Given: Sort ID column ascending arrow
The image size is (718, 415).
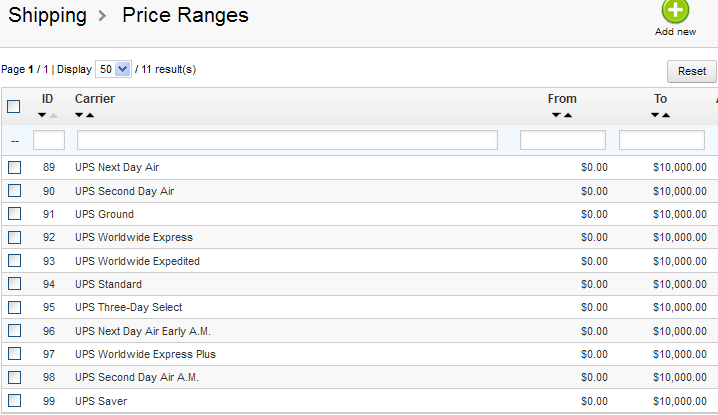Looking at the screenshot, I should tap(53, 115).
